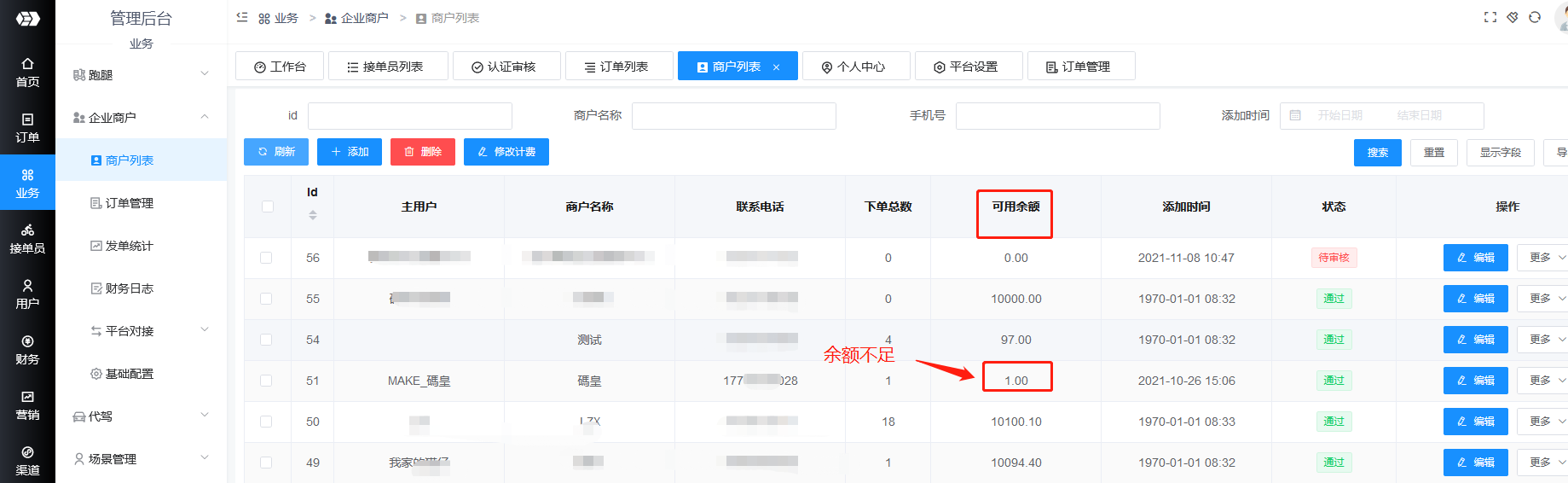The image size is (1568, 483).
Task: Check the row with Id 51
Action: (266, 381)
